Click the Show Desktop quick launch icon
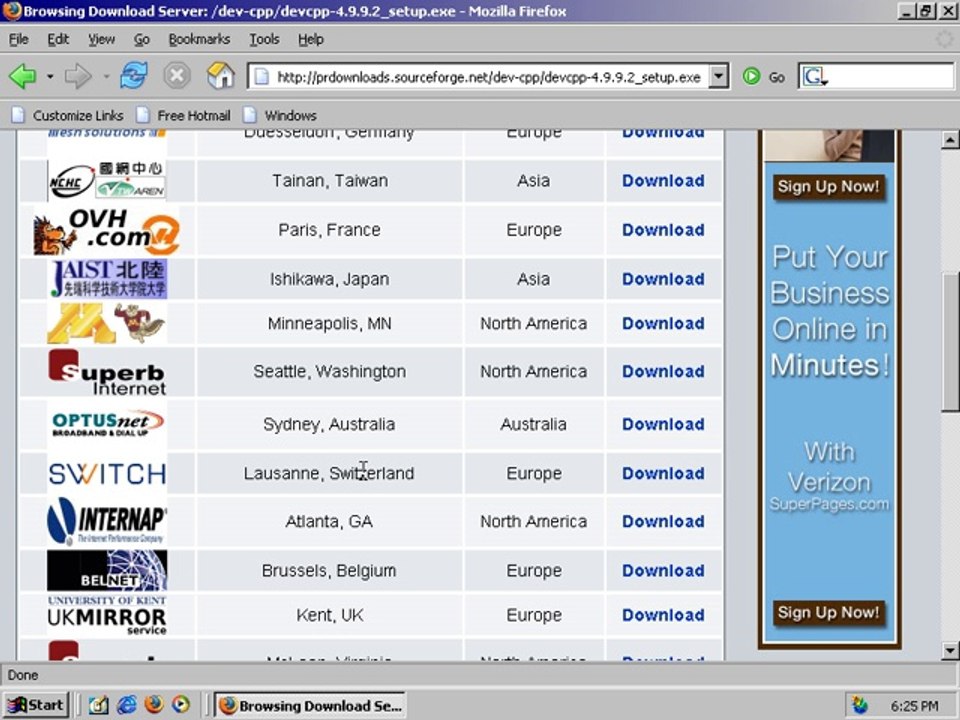 click(99, 705)
